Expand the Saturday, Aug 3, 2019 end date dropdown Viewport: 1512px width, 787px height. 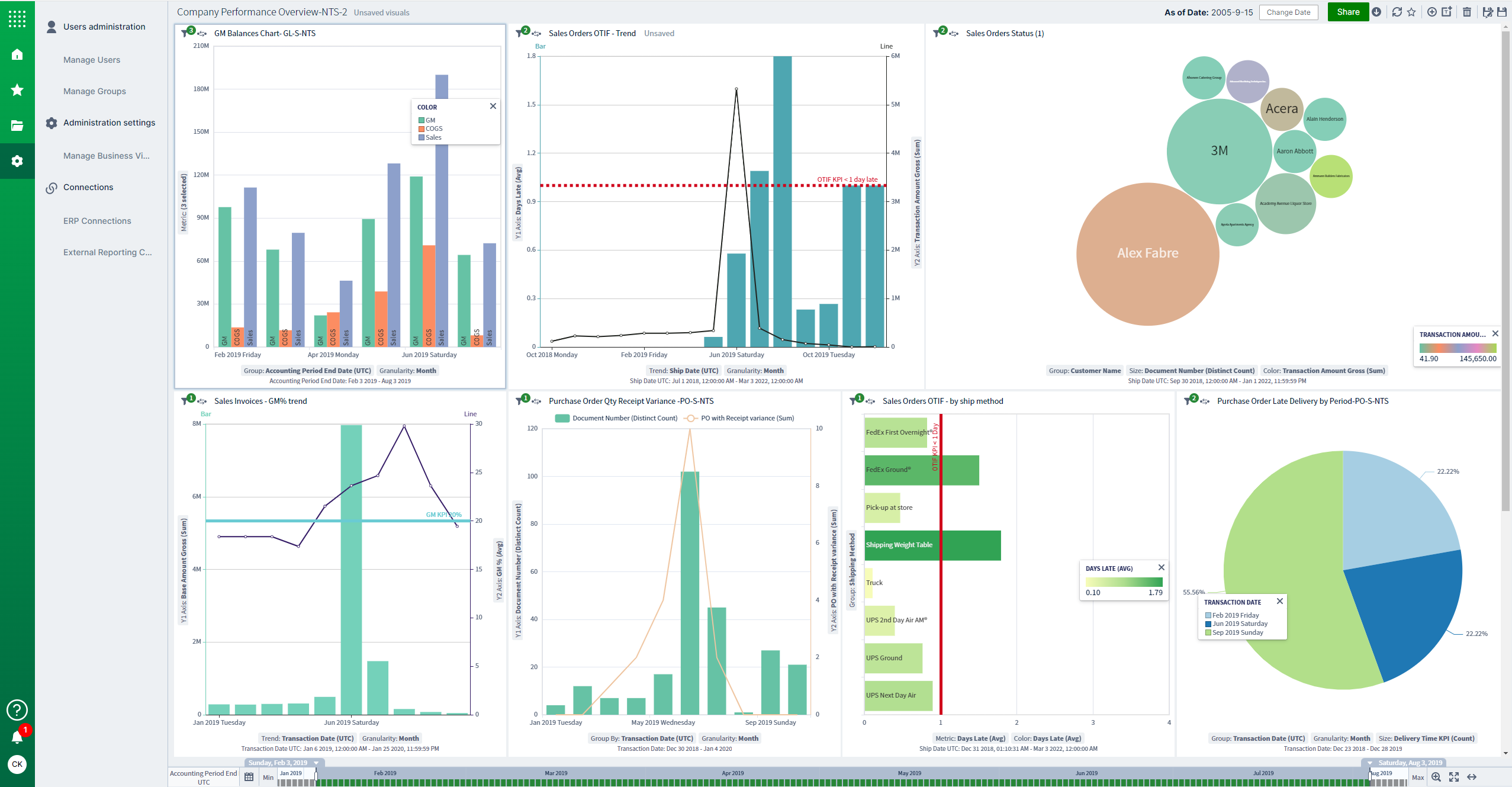(x=1370, y=763)
